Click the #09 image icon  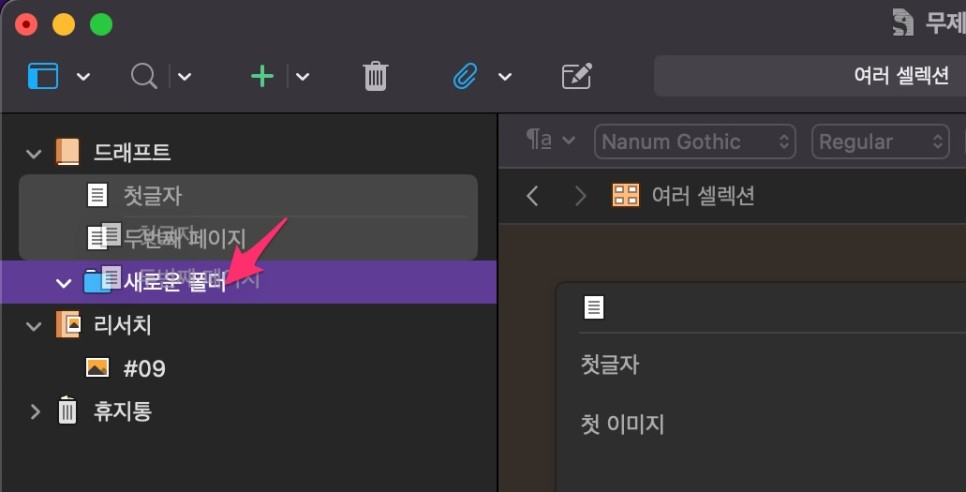(97, 368)
